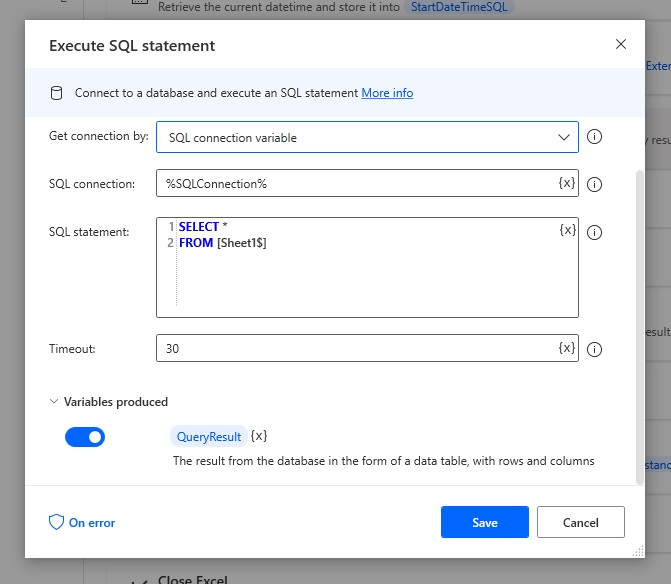Click StartDateTimeSQL variable in background flow

[459, 7]
